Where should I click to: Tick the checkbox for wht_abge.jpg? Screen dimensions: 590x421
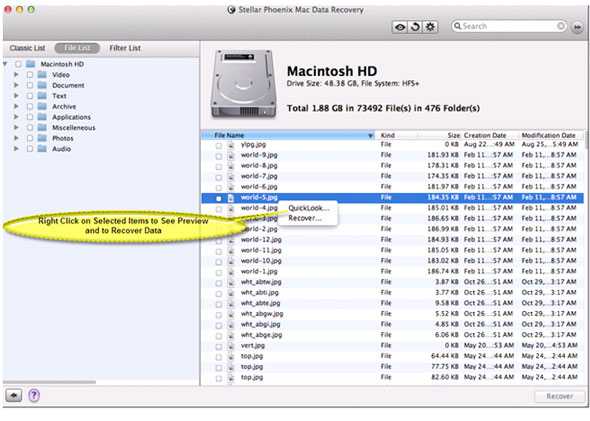point(219,336)
